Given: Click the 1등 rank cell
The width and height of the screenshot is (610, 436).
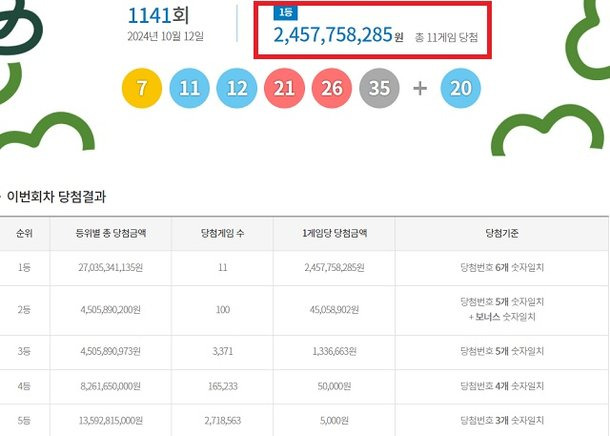Looking at the screenshot, I should click(24, 268).
